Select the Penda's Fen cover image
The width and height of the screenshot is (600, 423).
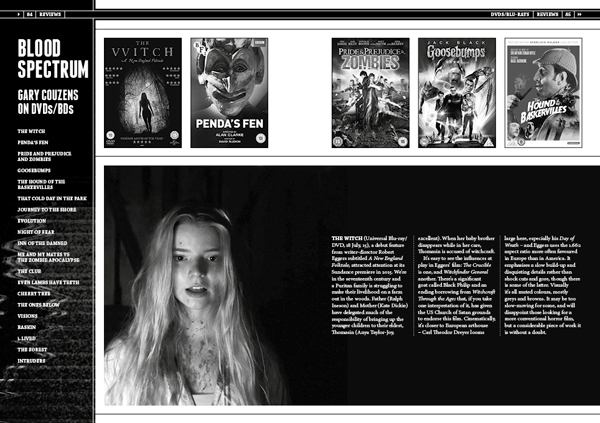pos(229,92)
